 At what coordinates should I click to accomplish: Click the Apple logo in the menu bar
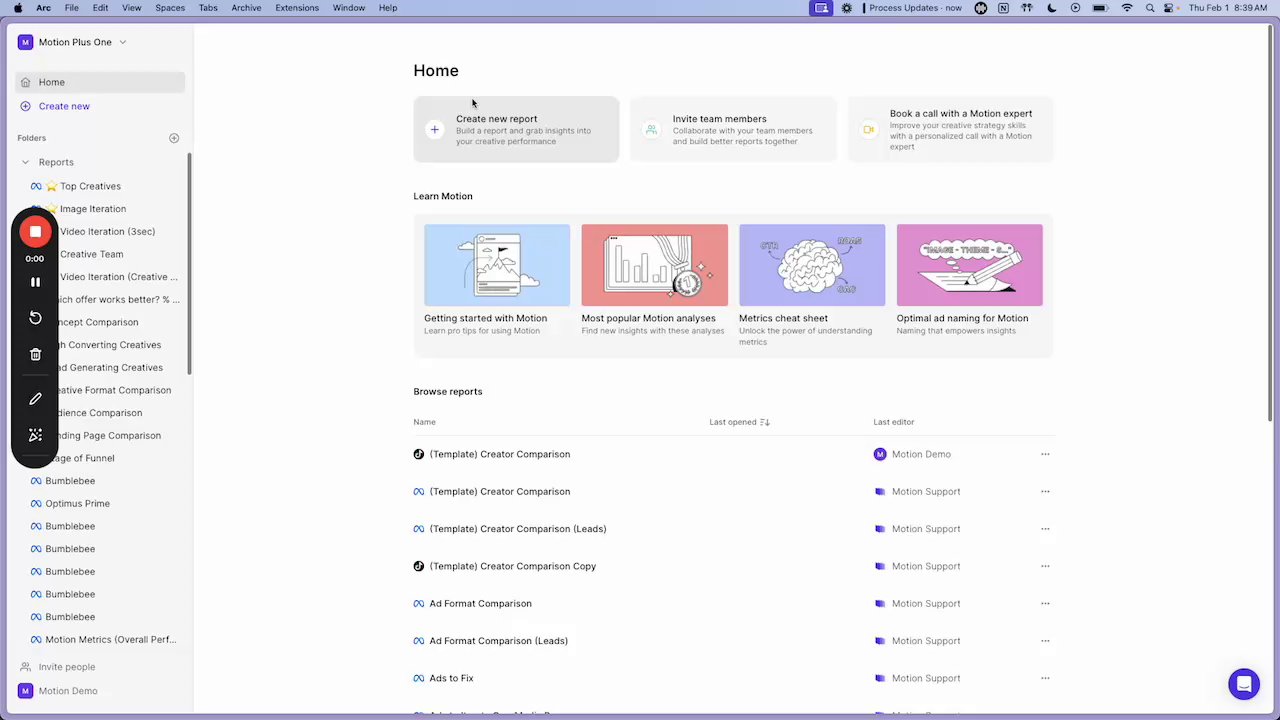pyautogui.click(x=17, y=8)
